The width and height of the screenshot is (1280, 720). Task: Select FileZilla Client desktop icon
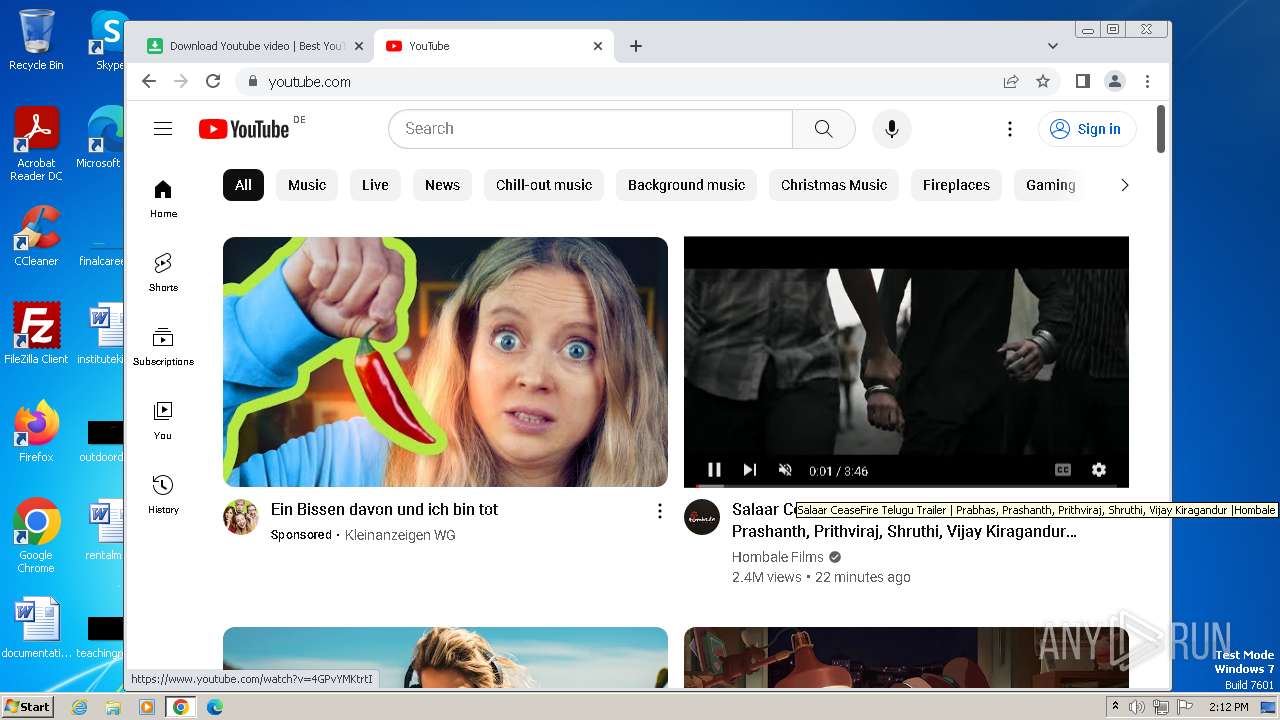(36, 333)
